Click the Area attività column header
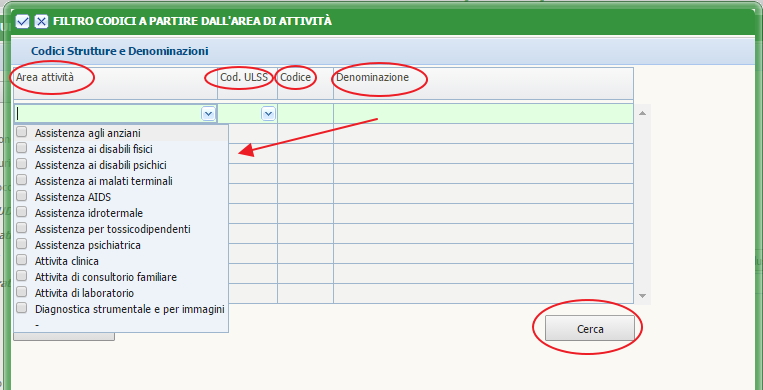The width and height of the screenshot is (763, 390). [x=115, y=83]
